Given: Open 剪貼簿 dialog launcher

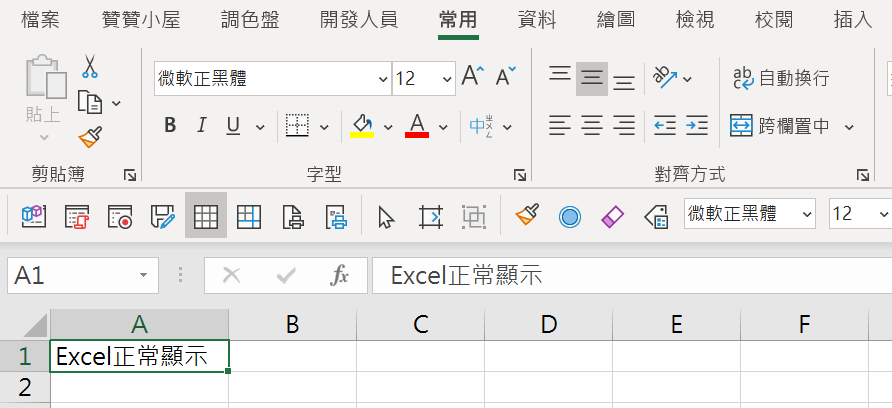Looking at the screenshot, I should pyautogui.click(x=130, y=175).
